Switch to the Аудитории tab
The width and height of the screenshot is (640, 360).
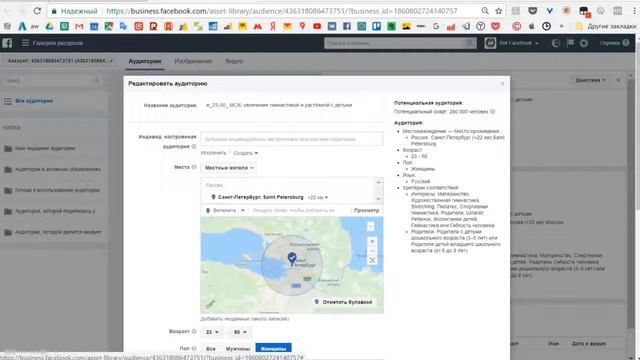click(144, 61)
